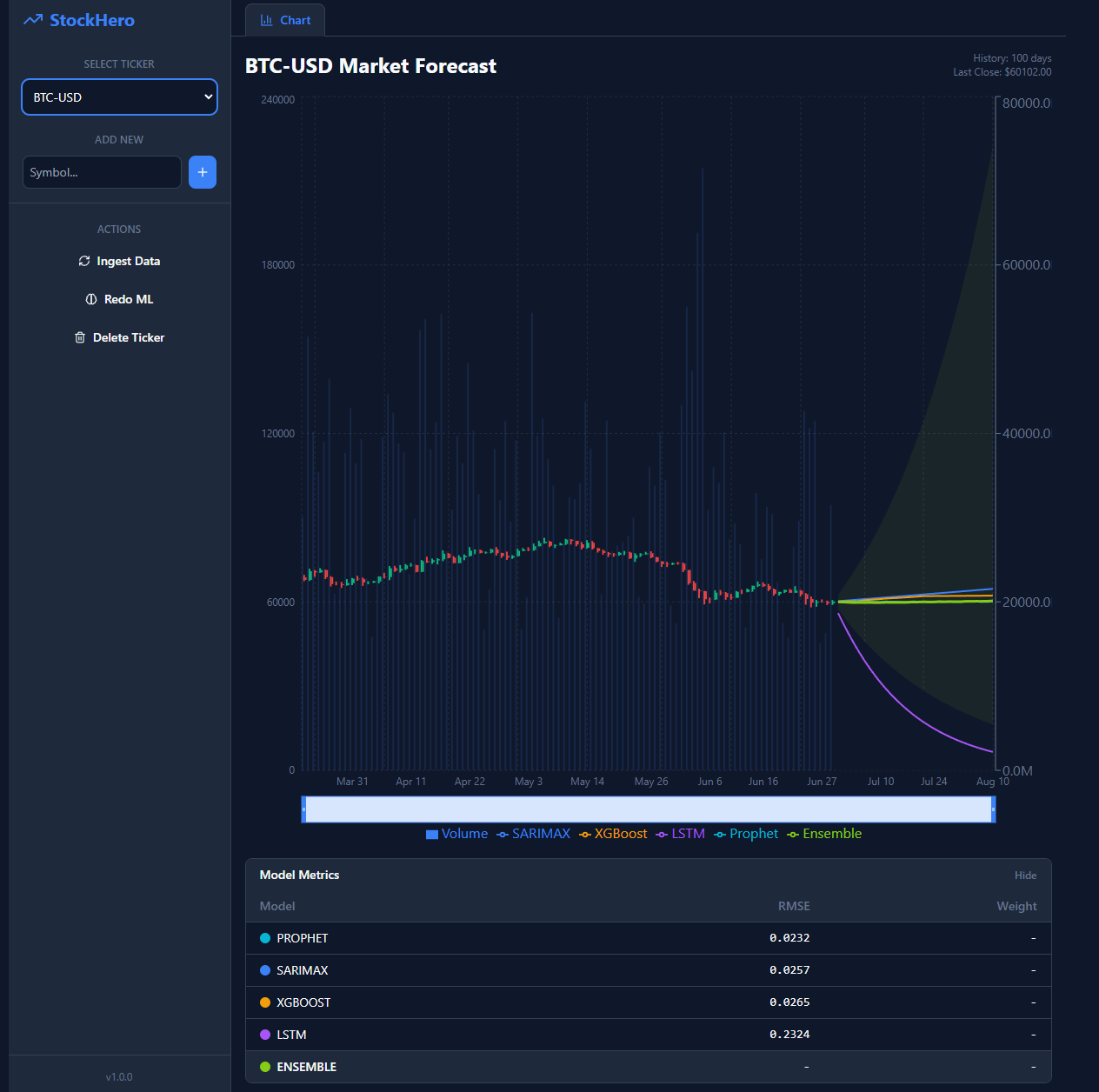
Task: Switch to the Chart tab
Action: [285, 20]
